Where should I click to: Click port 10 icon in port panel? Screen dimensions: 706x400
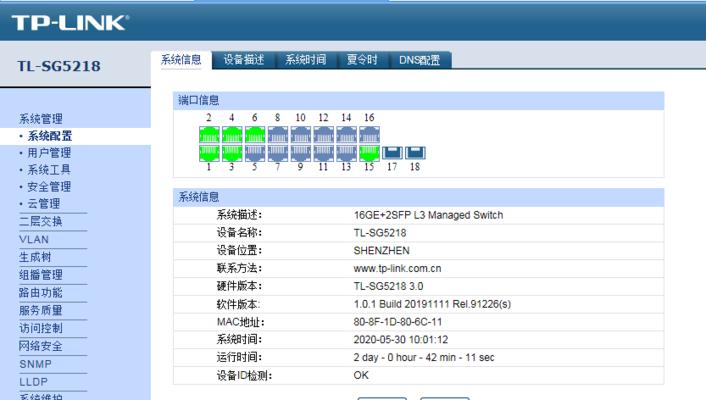(x=300, y=135)
